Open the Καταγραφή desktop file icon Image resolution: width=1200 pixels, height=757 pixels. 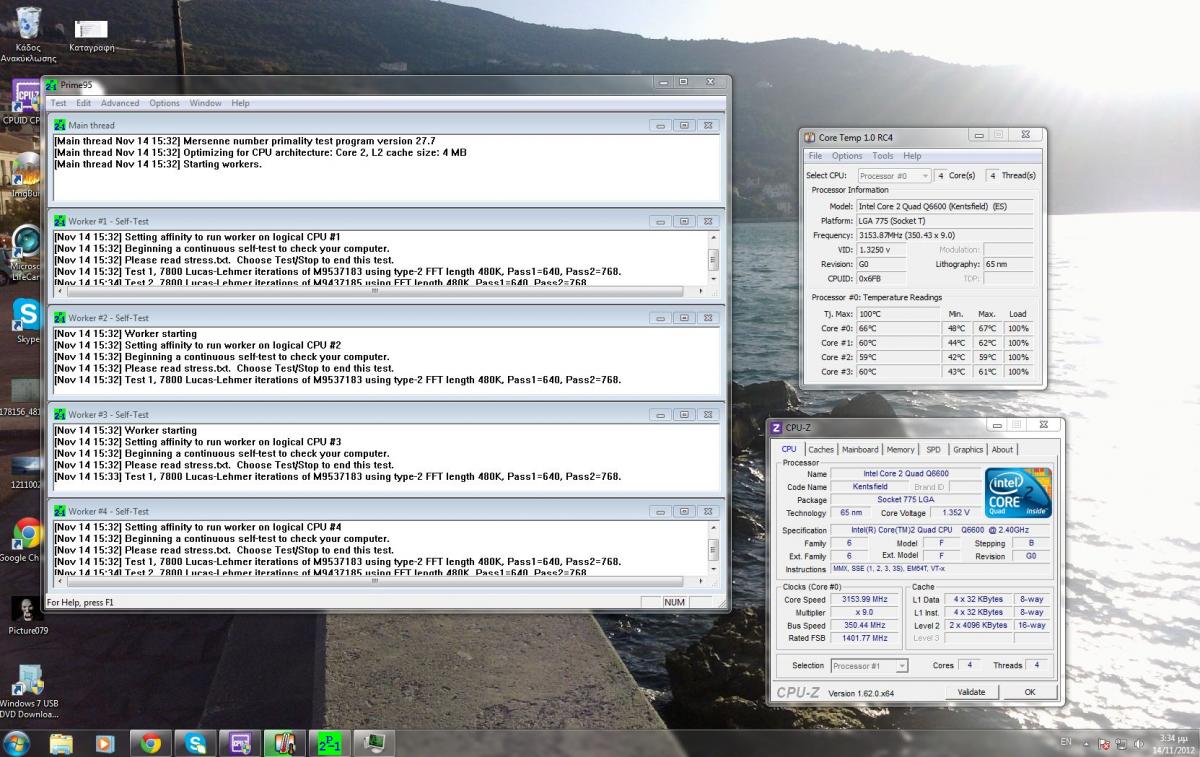(91, 30)
